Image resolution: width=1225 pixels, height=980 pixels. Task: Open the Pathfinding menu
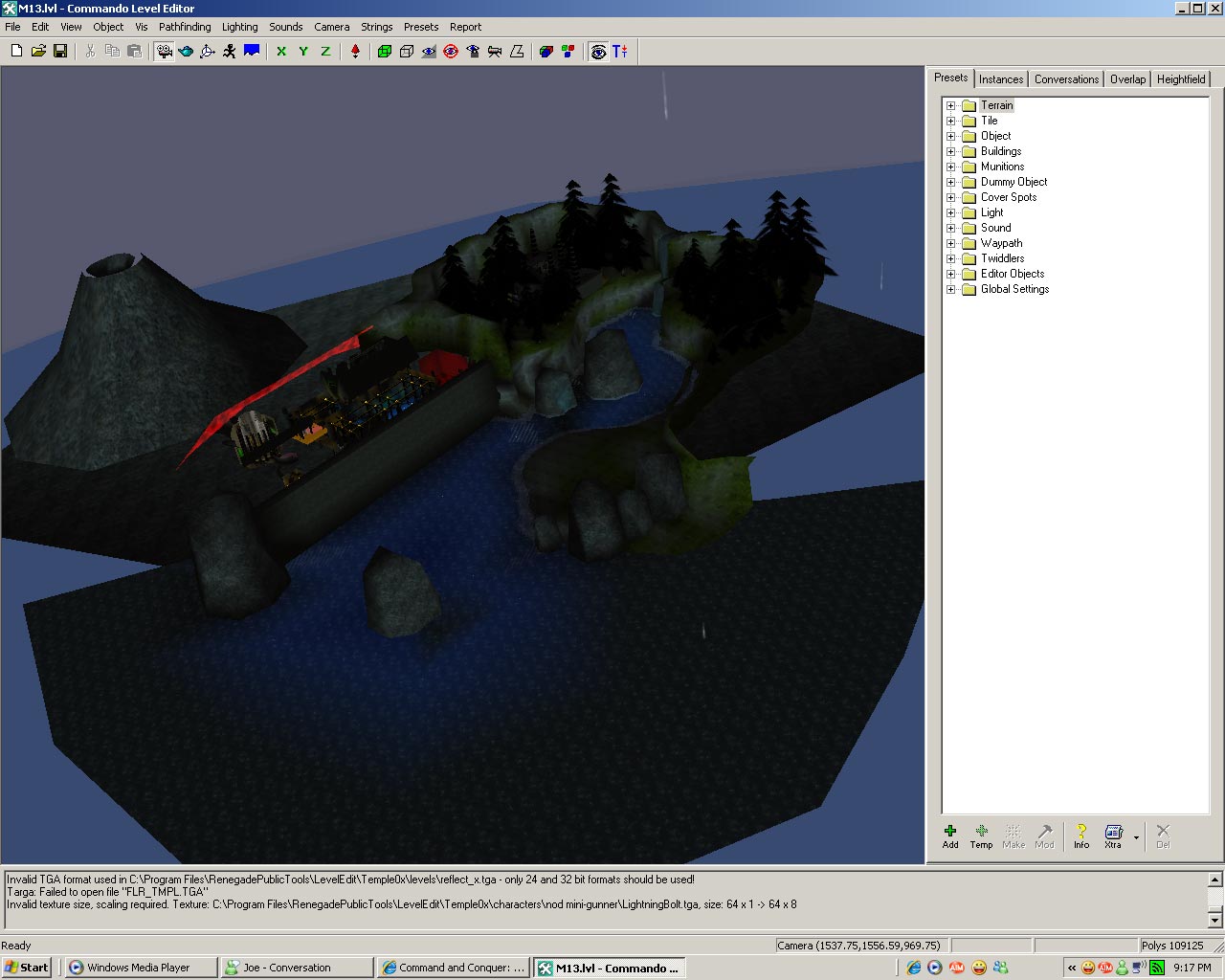click(185, 27)
